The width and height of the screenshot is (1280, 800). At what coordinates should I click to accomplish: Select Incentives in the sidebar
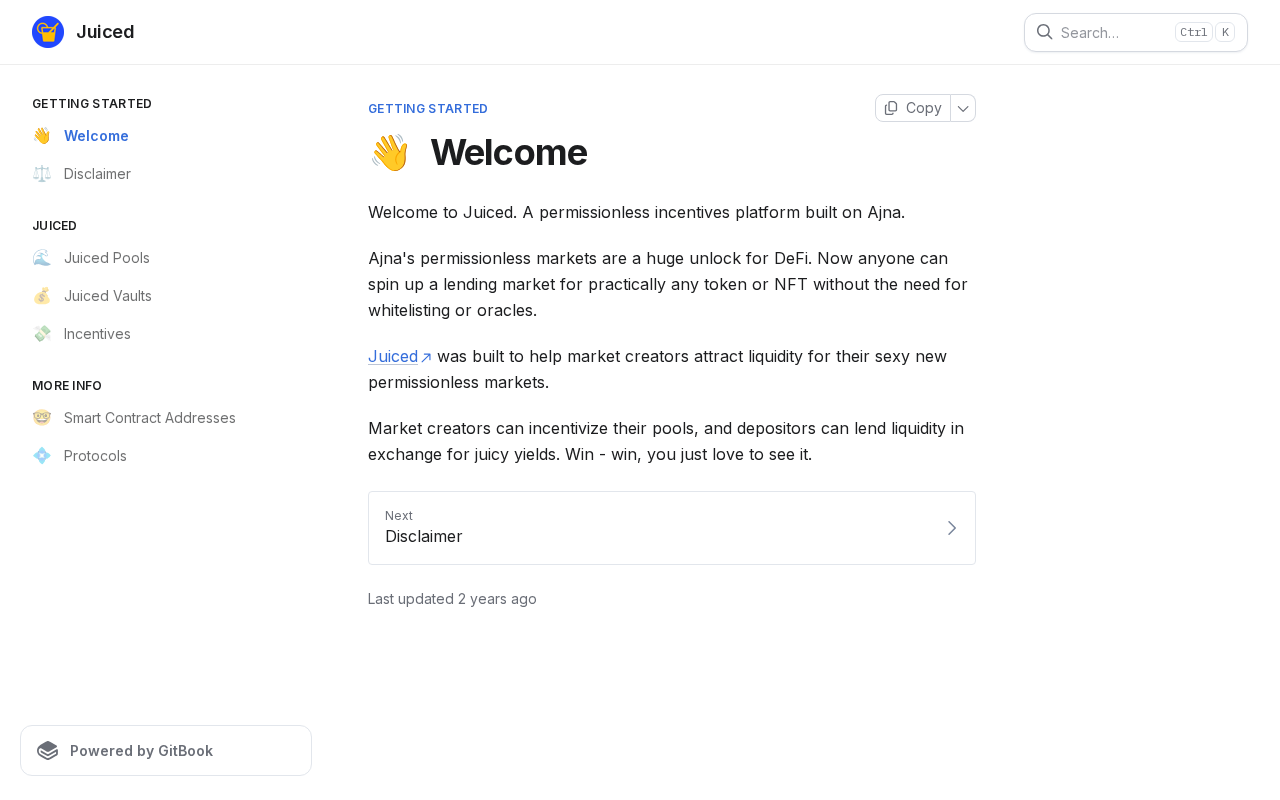[166, 334]
